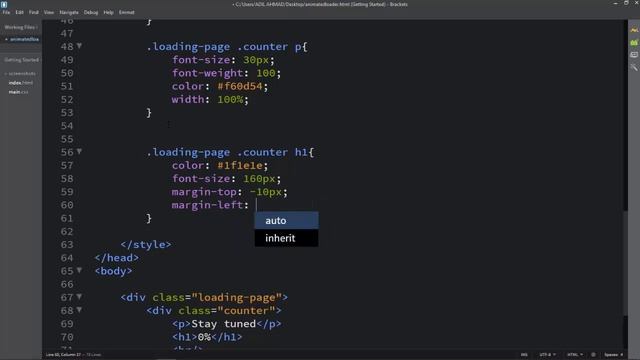
Task: Click the 'font-weight' property on line 50
Action: click(207, 73)
